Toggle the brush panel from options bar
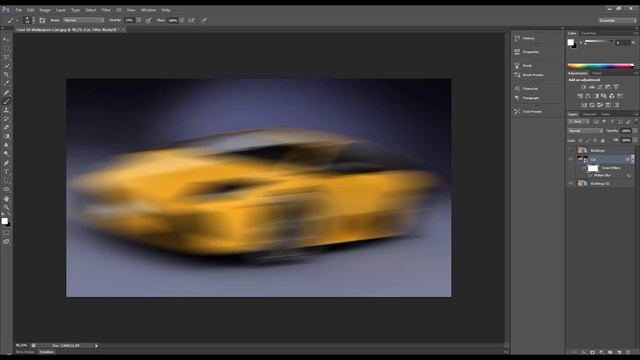The image size is (640, 360). pos(42,20)
